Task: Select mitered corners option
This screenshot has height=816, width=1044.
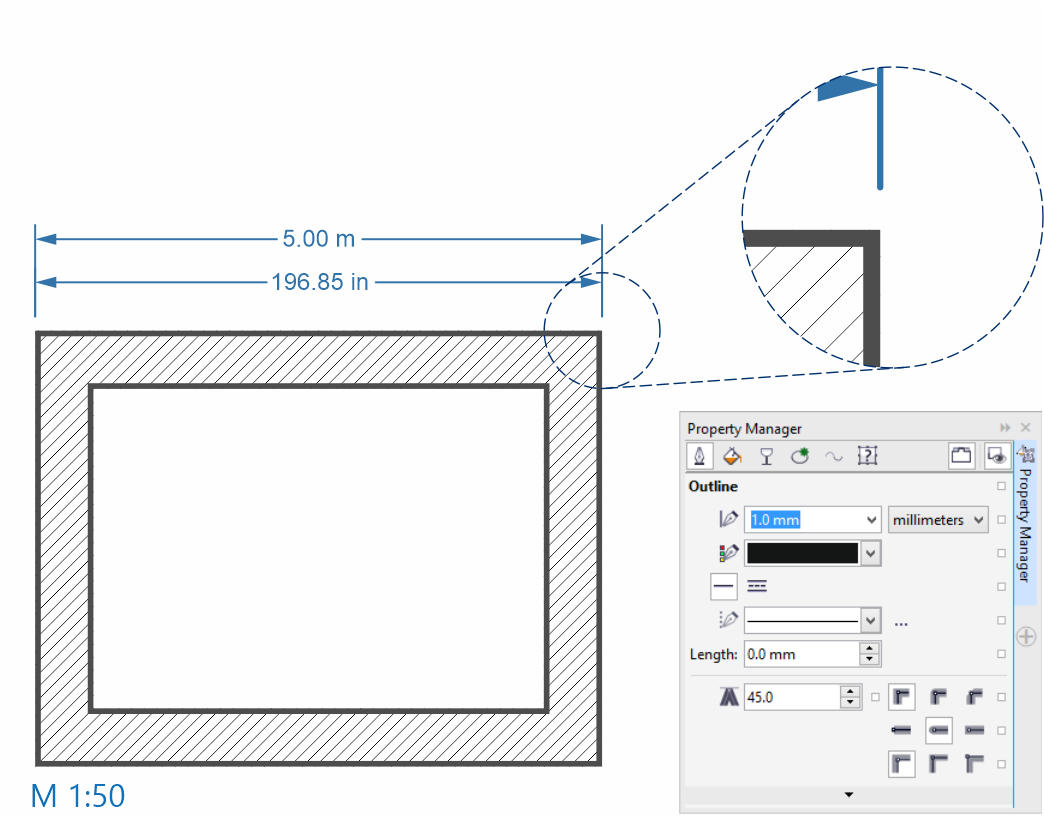Action: pyautogui.click(x=902, y=697)
